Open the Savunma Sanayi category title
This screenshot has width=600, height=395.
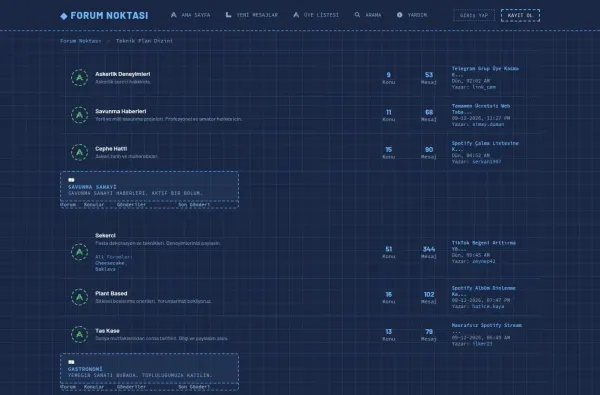92,187
